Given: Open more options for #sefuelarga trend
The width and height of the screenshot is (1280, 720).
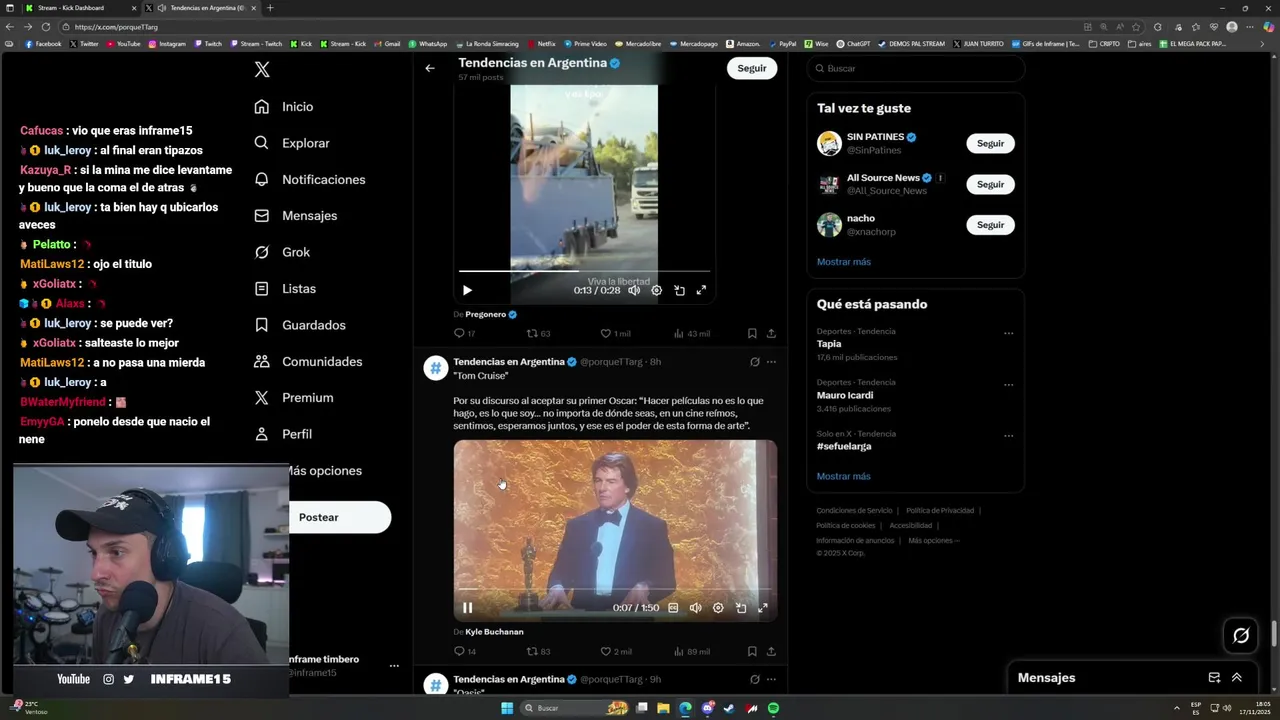Looking at the screenshot, I should coord(1008,436).
